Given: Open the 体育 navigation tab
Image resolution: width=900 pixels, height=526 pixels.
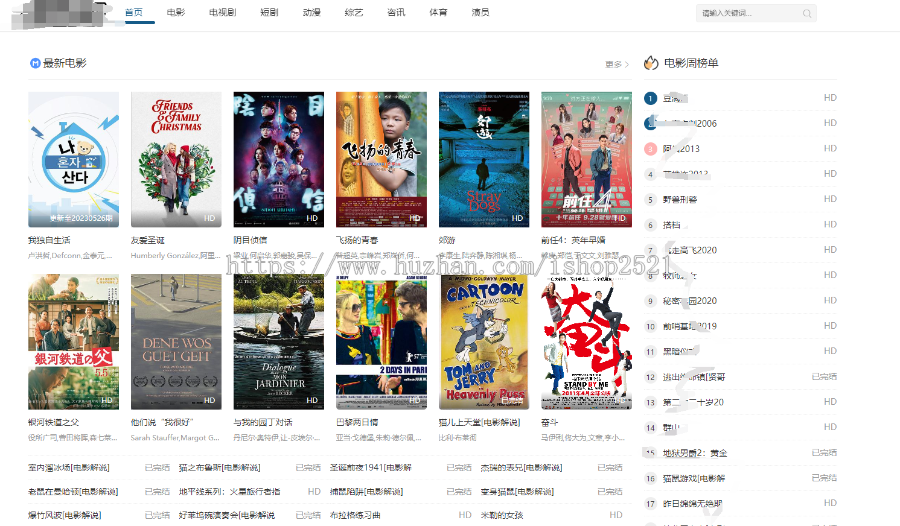Looking at the screenshot, I should pyautogui.click(x=438, y=12).
